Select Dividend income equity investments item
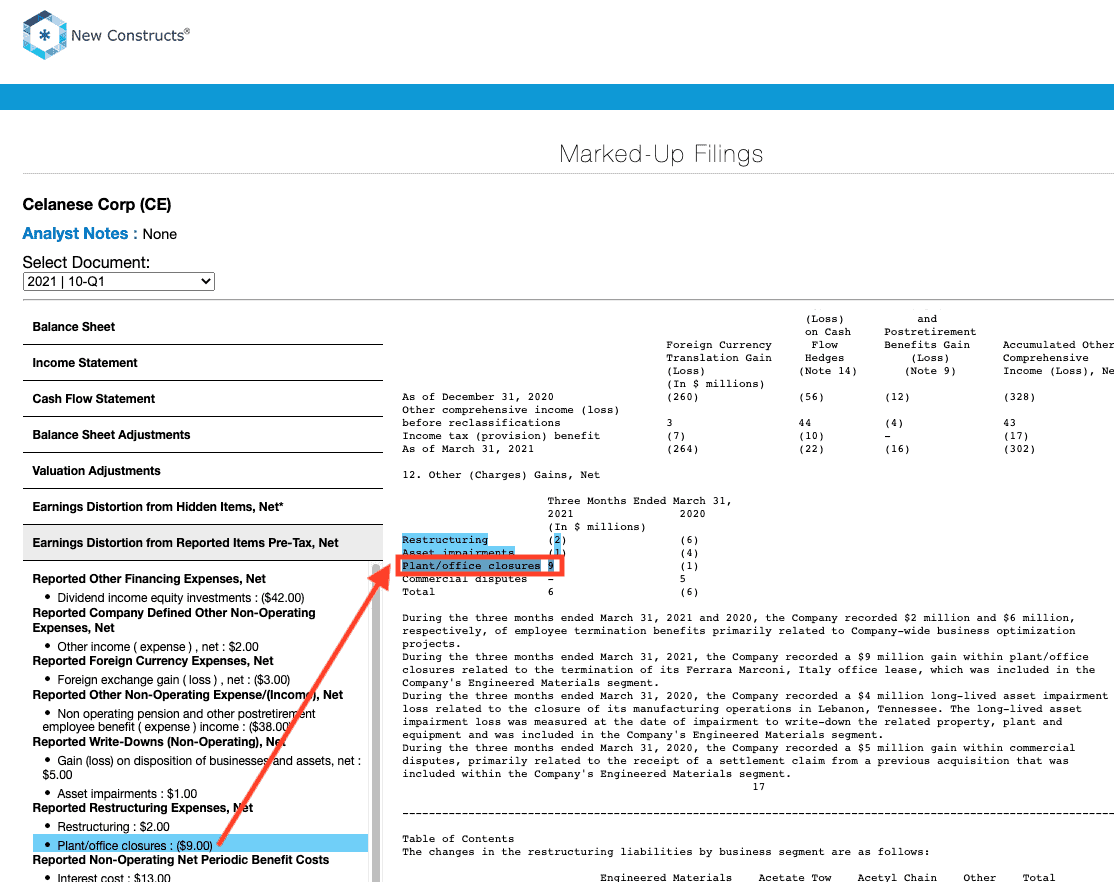This screenshot has width=1114, height=882. [180, 598]
